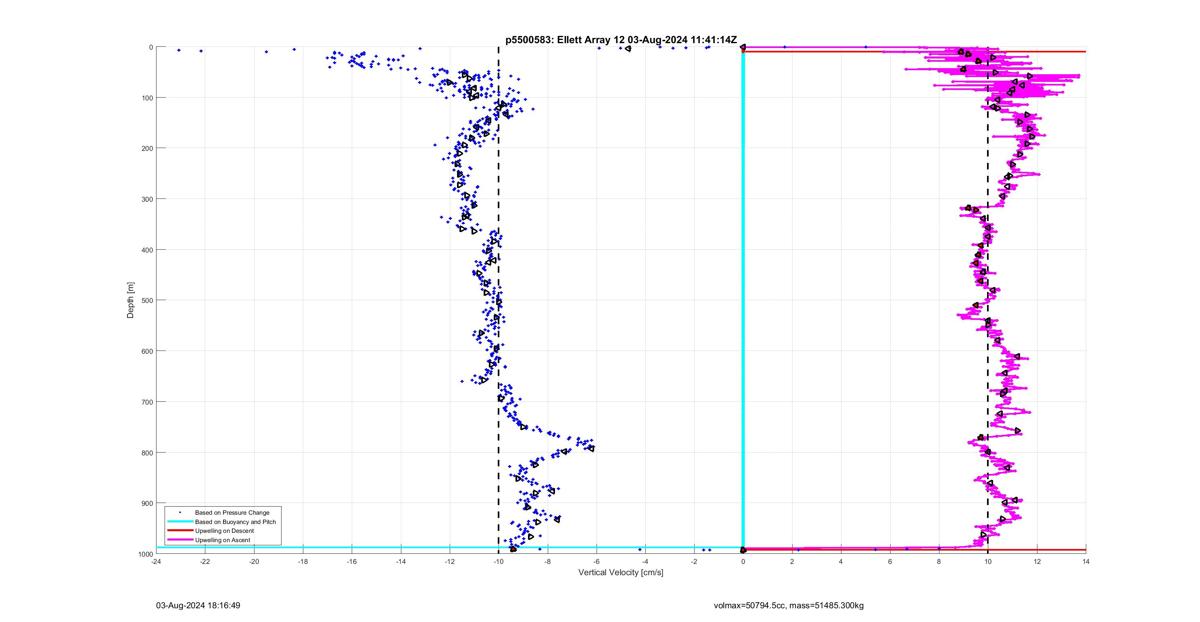Click velocity axis tick label '-22'
This screenshot has width=1200, height=622.
coord(205,562)
